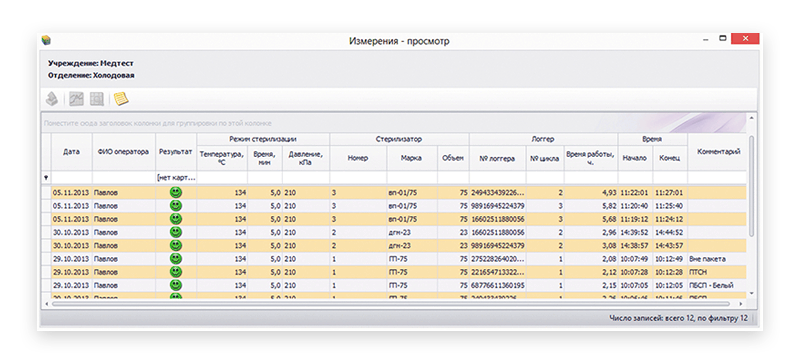Click the Время работы, ч. column header

(591, 158)
